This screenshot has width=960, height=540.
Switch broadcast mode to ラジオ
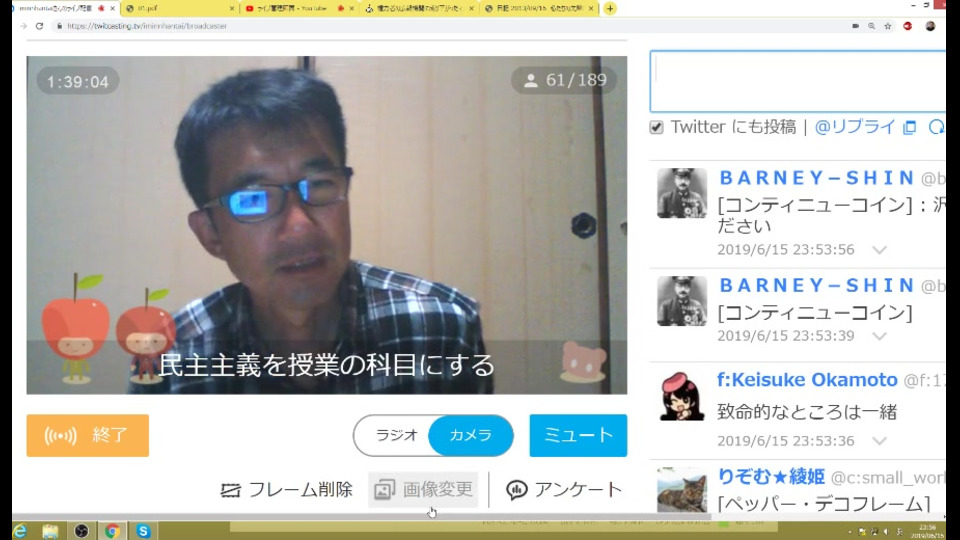coord(396,435)
